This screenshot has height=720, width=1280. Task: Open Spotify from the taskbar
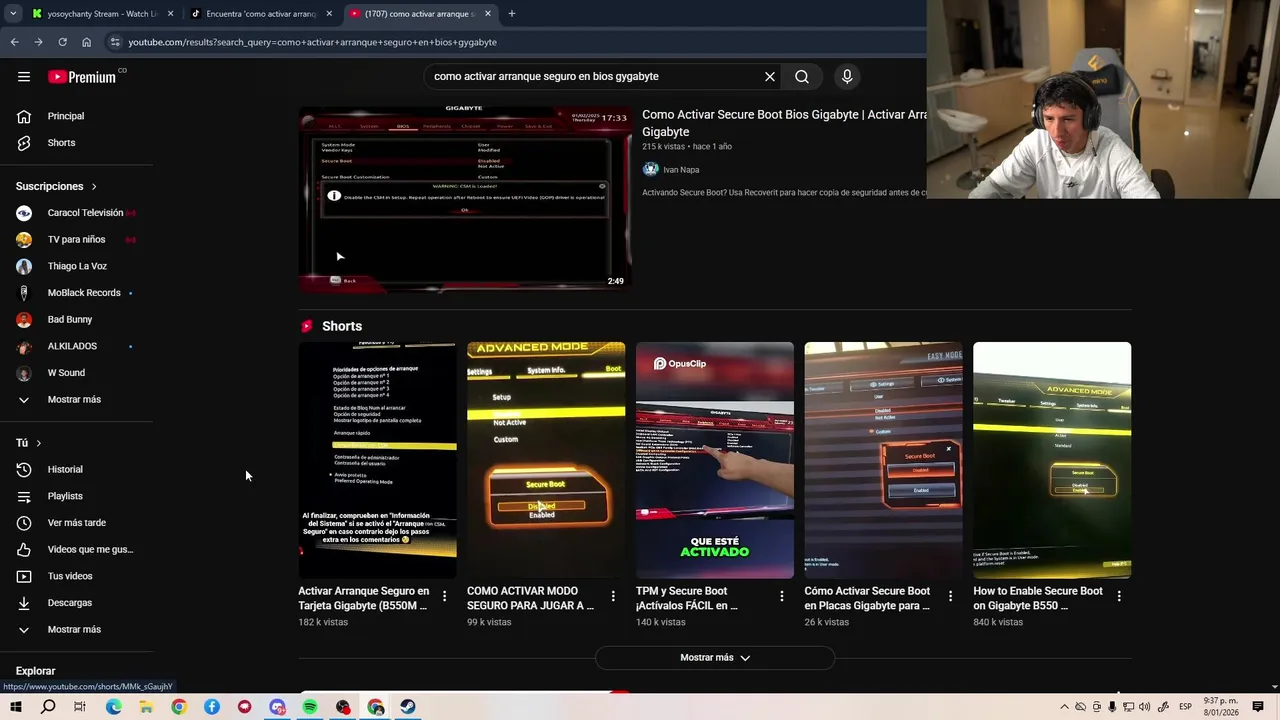[x=310, y=707]
